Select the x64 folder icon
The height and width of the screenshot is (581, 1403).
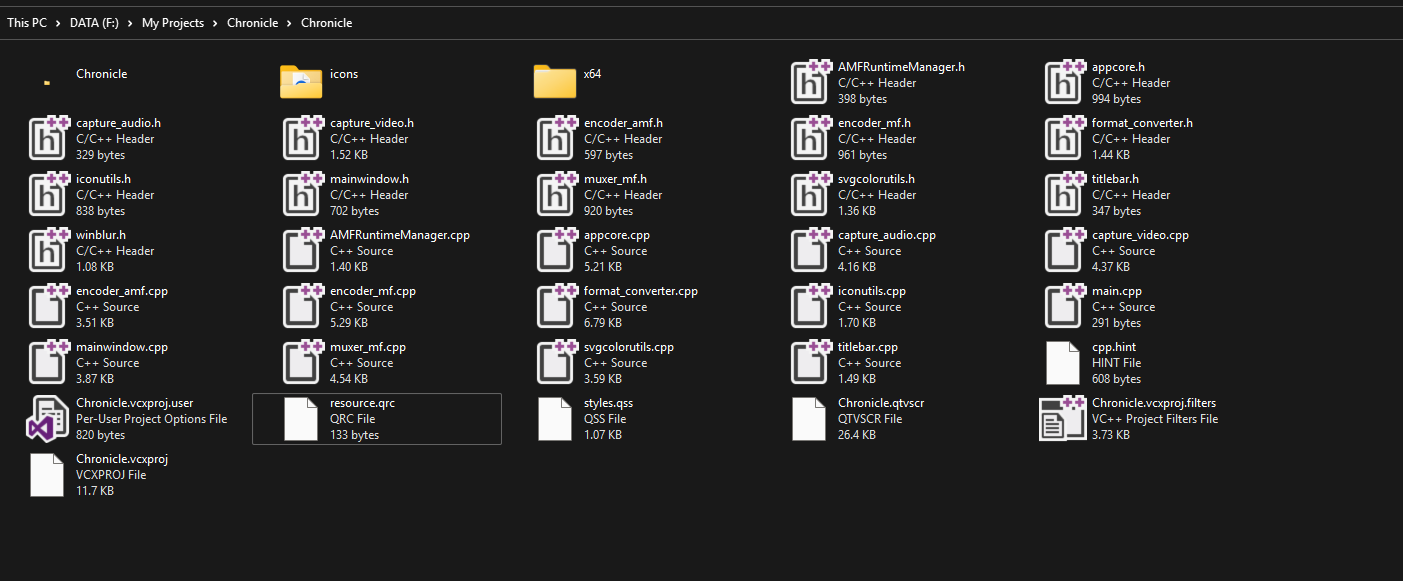pyautogui.click(x=555, y=82)
